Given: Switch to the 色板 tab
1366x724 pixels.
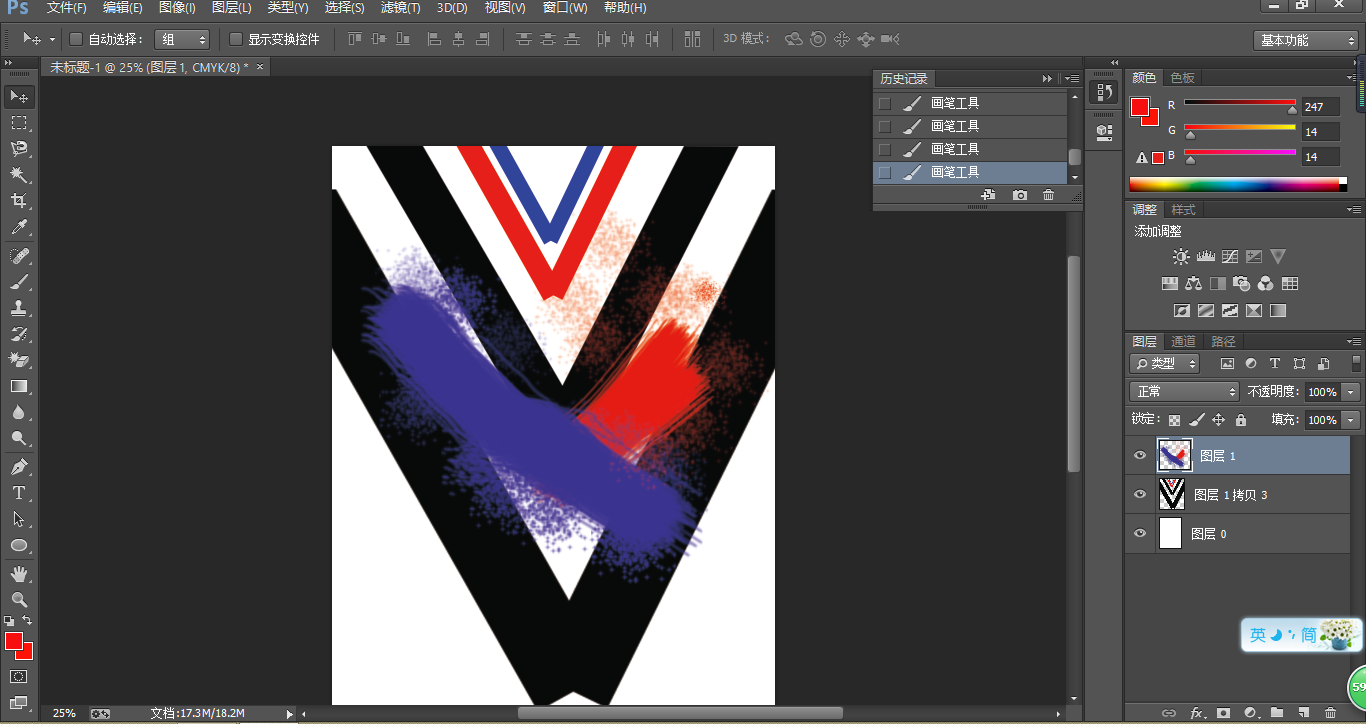Looking at the screenshot, I should tap(1183, 78).
